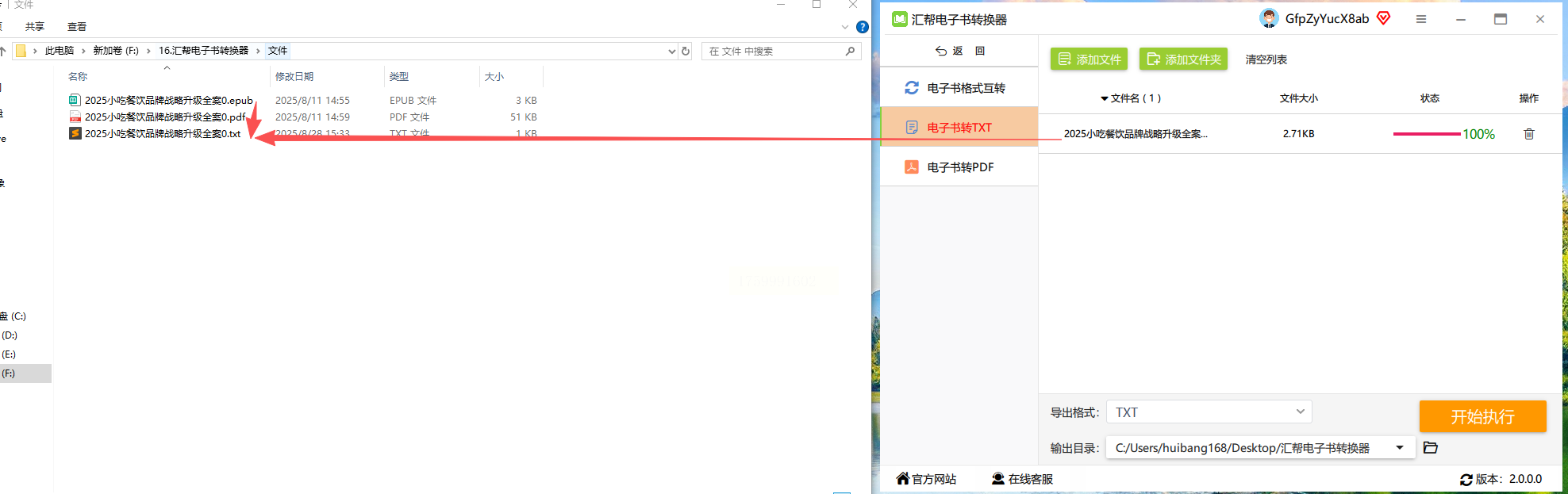Expand the Explorer address history dropdown
The image size is (1568, 494).
[672, 51]
